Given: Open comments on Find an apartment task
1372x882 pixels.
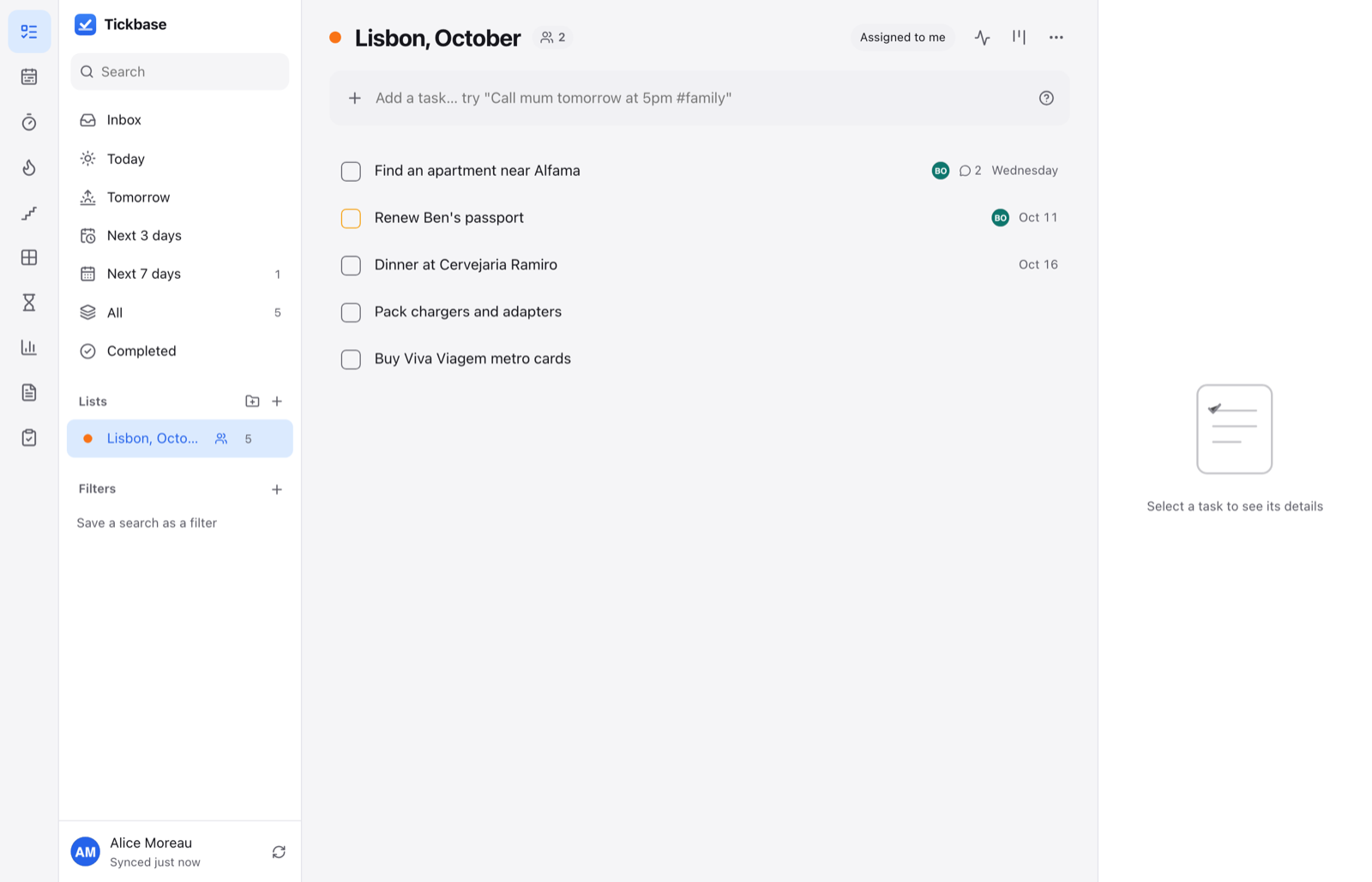Looking at the screenshot, I should point(970,171).
